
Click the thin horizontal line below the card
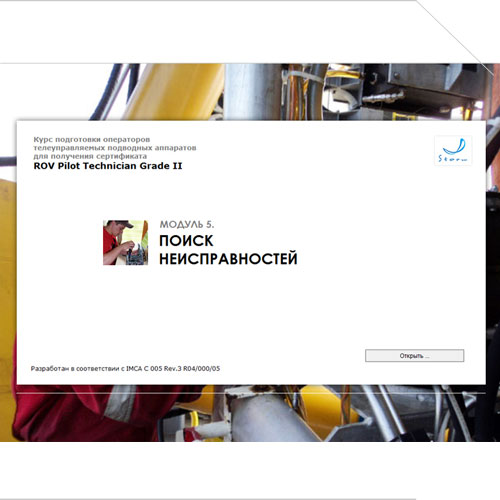[251, 393]
